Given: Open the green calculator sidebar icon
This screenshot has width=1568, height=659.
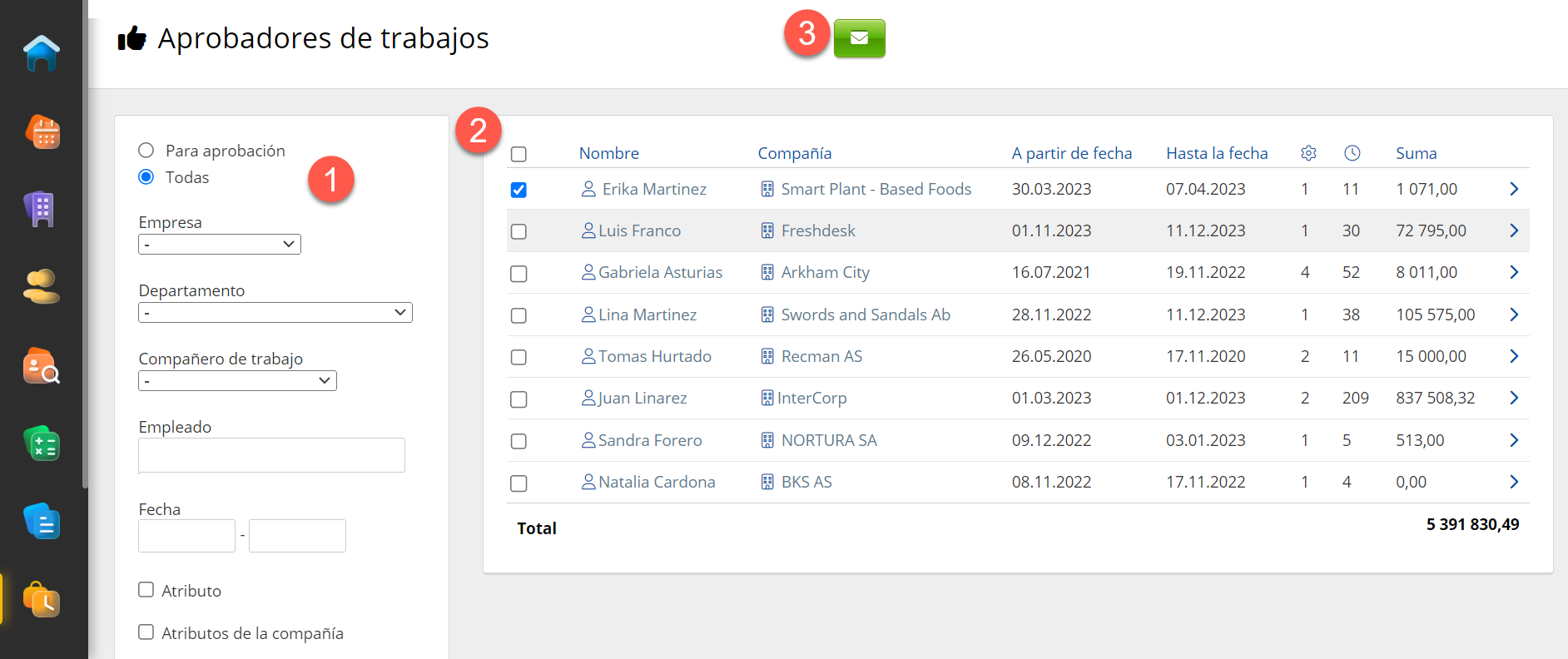Looking at the screenshot, I should coord(42,443).
